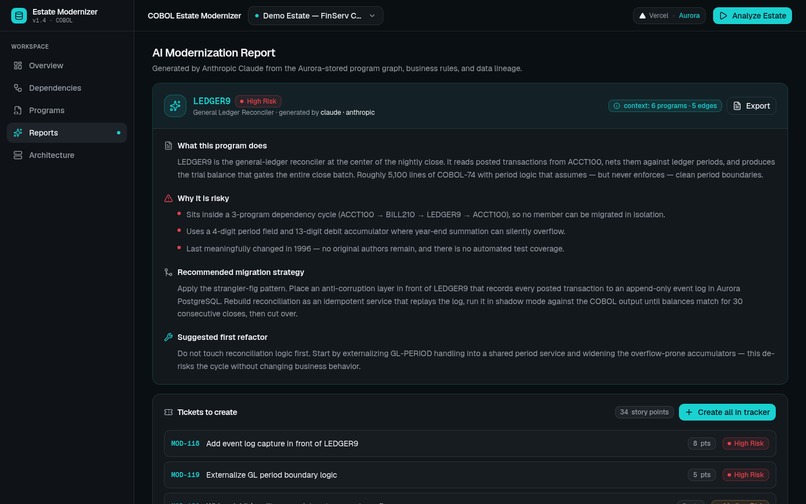Start analysis with Analyze Estate button

[x=752, y=16]
